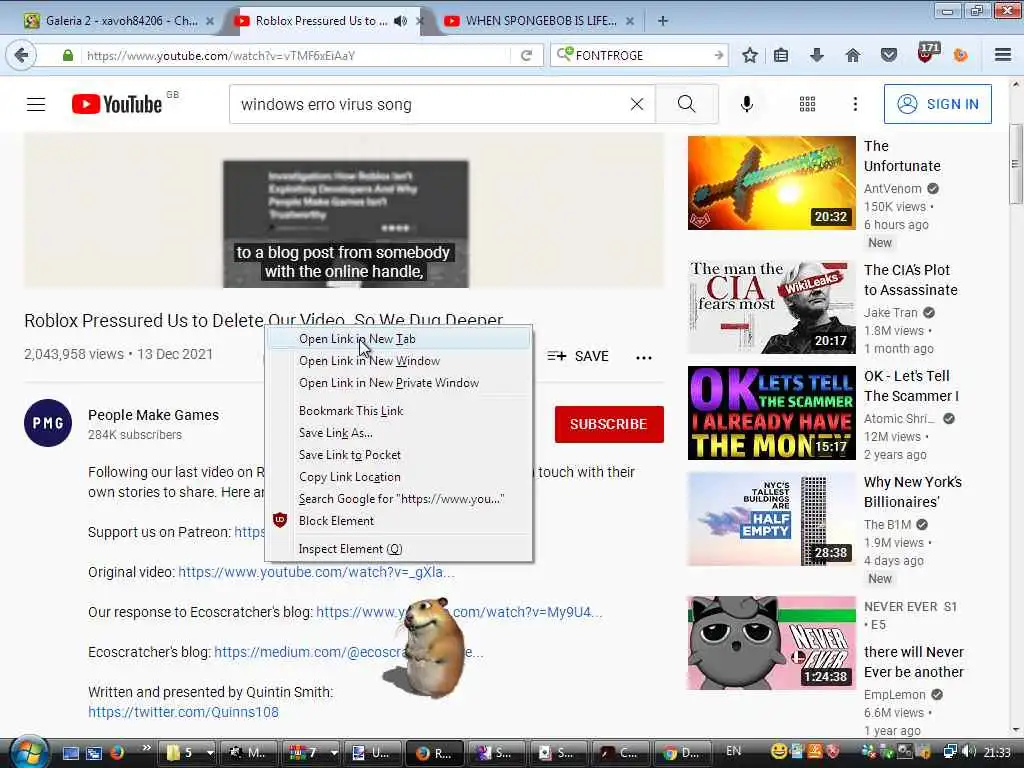Open a new tab with plus icon
The image size is (1024, 768).
(x=663, y=21)
